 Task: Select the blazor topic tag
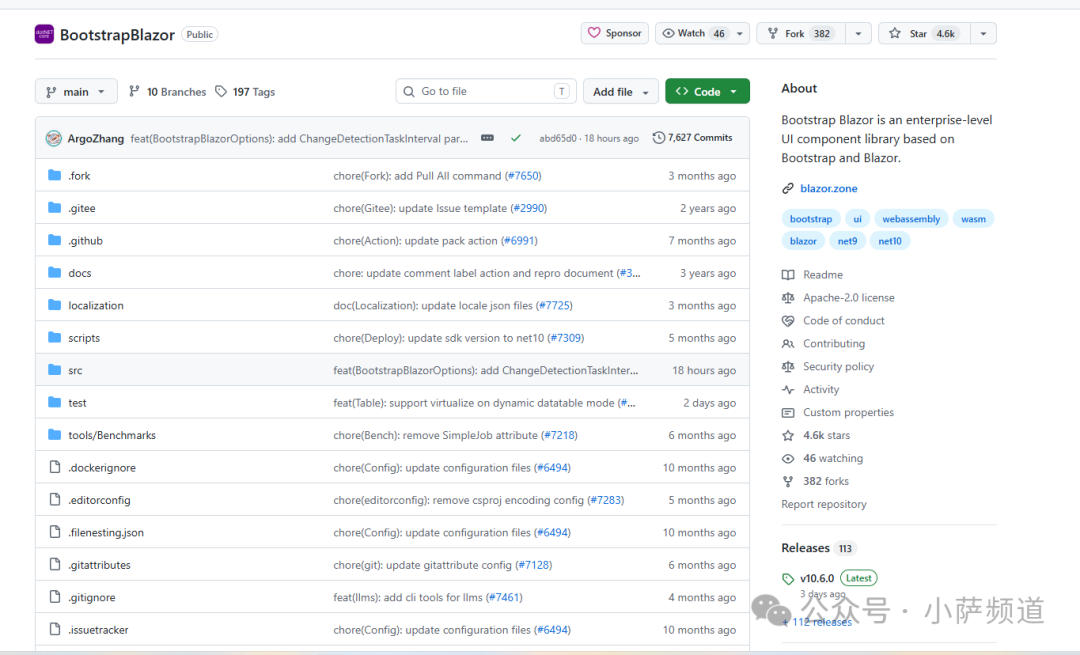(x=803, y=240)
